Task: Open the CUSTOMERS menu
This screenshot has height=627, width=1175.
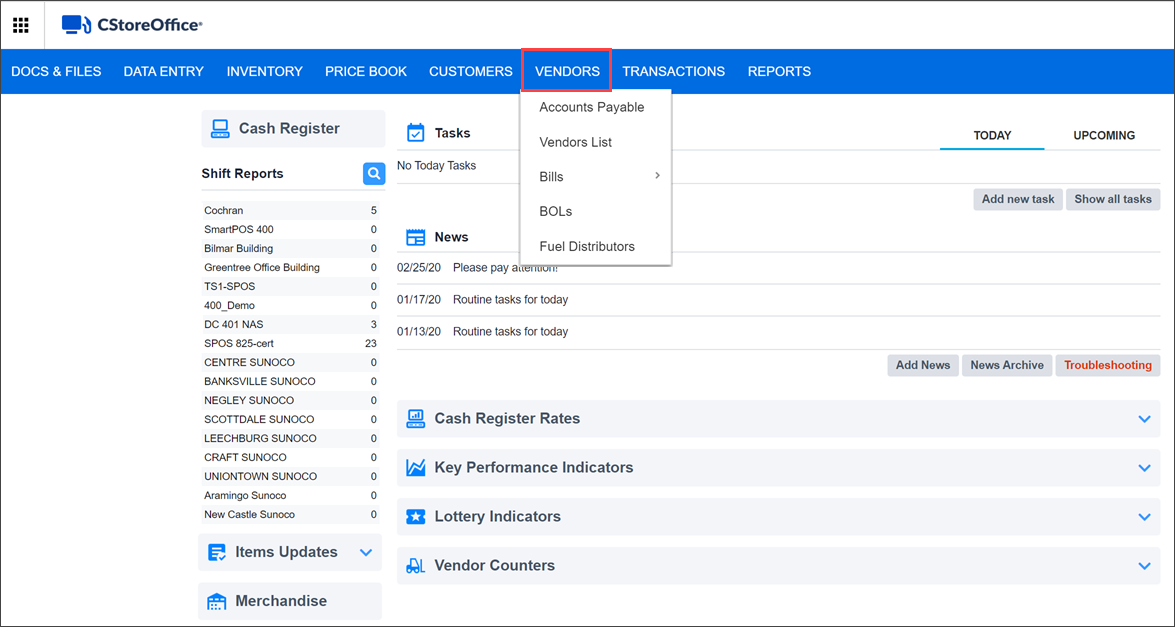Action: [x=471, y=72]
